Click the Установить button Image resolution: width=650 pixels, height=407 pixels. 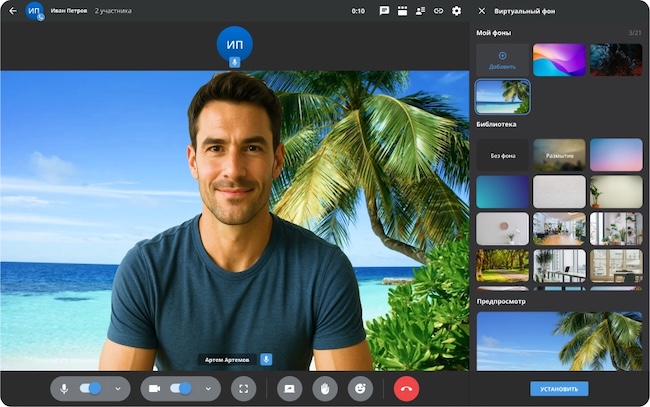[559, 389]
